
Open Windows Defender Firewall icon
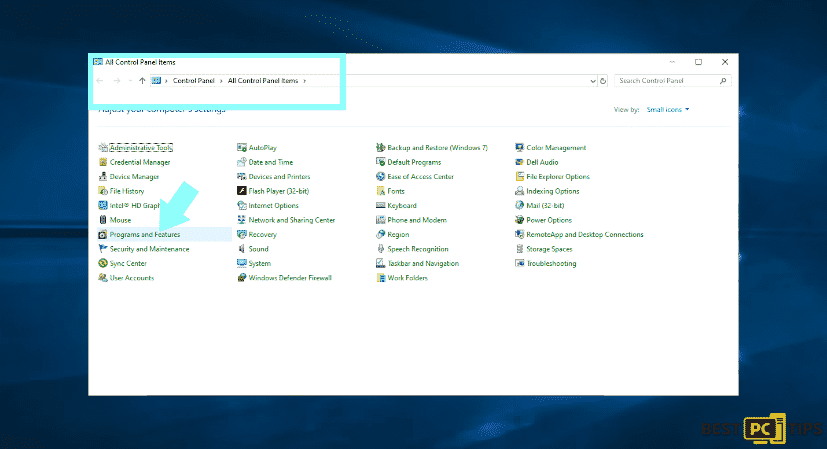(x=242, y=278)
